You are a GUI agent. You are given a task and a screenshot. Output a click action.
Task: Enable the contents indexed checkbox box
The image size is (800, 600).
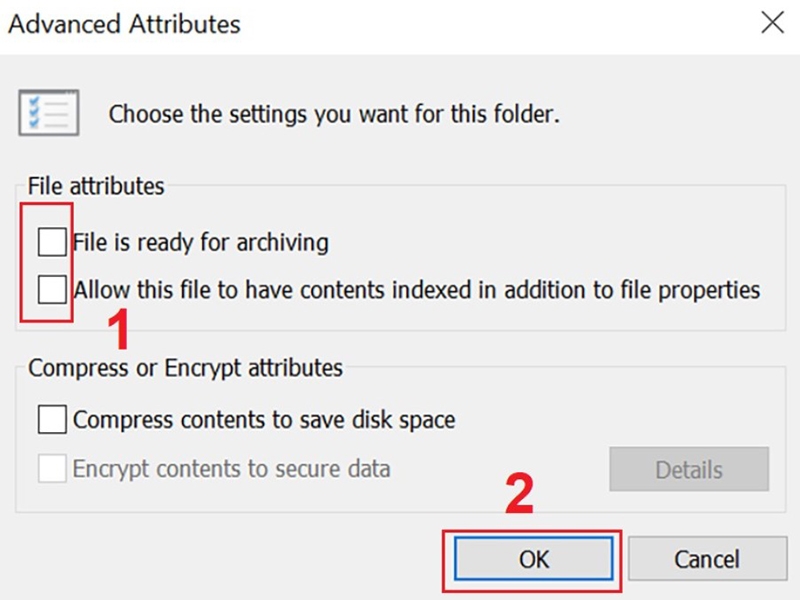click(x=52, y=291)
